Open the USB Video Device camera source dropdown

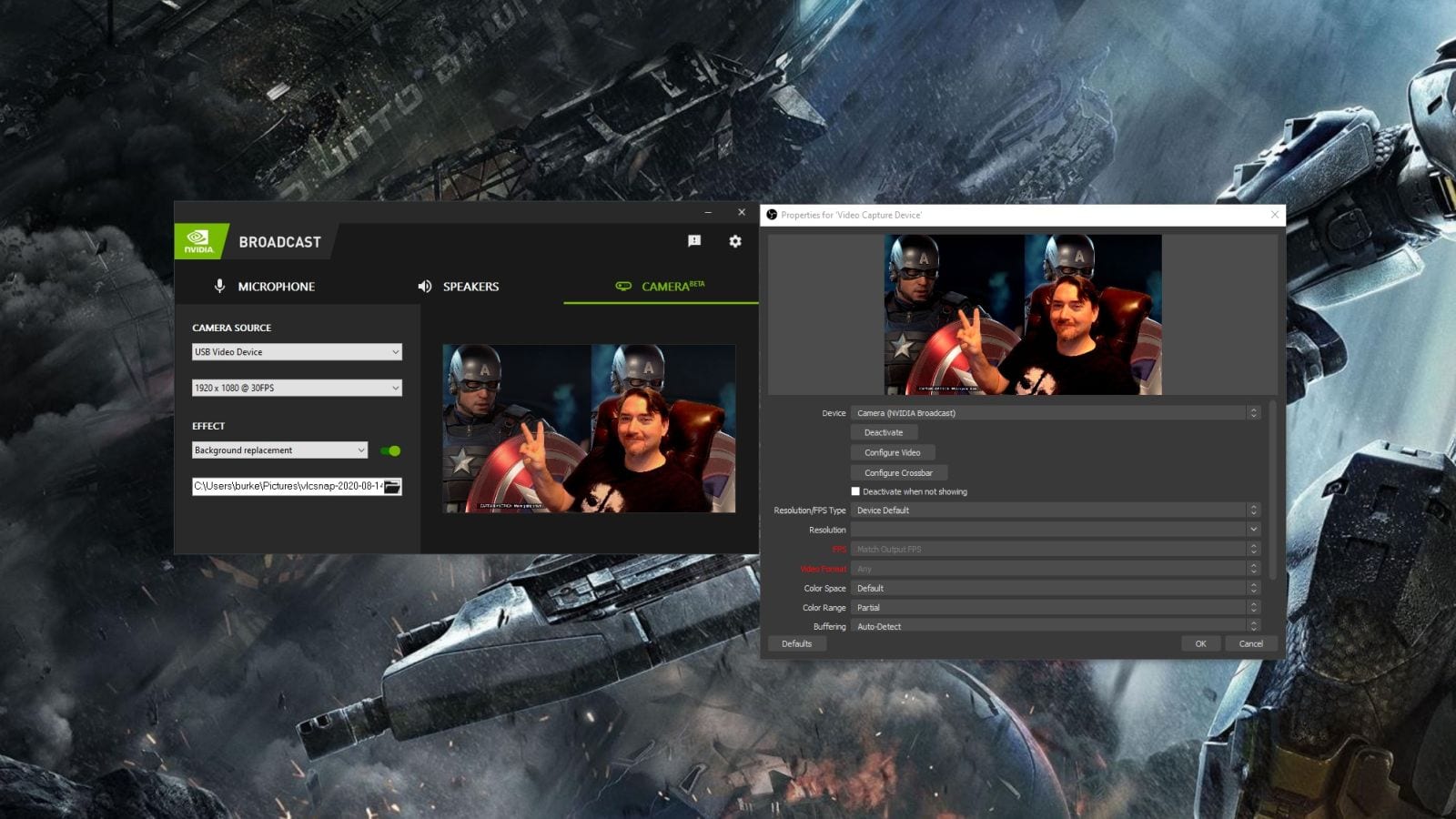pos(297,352)
